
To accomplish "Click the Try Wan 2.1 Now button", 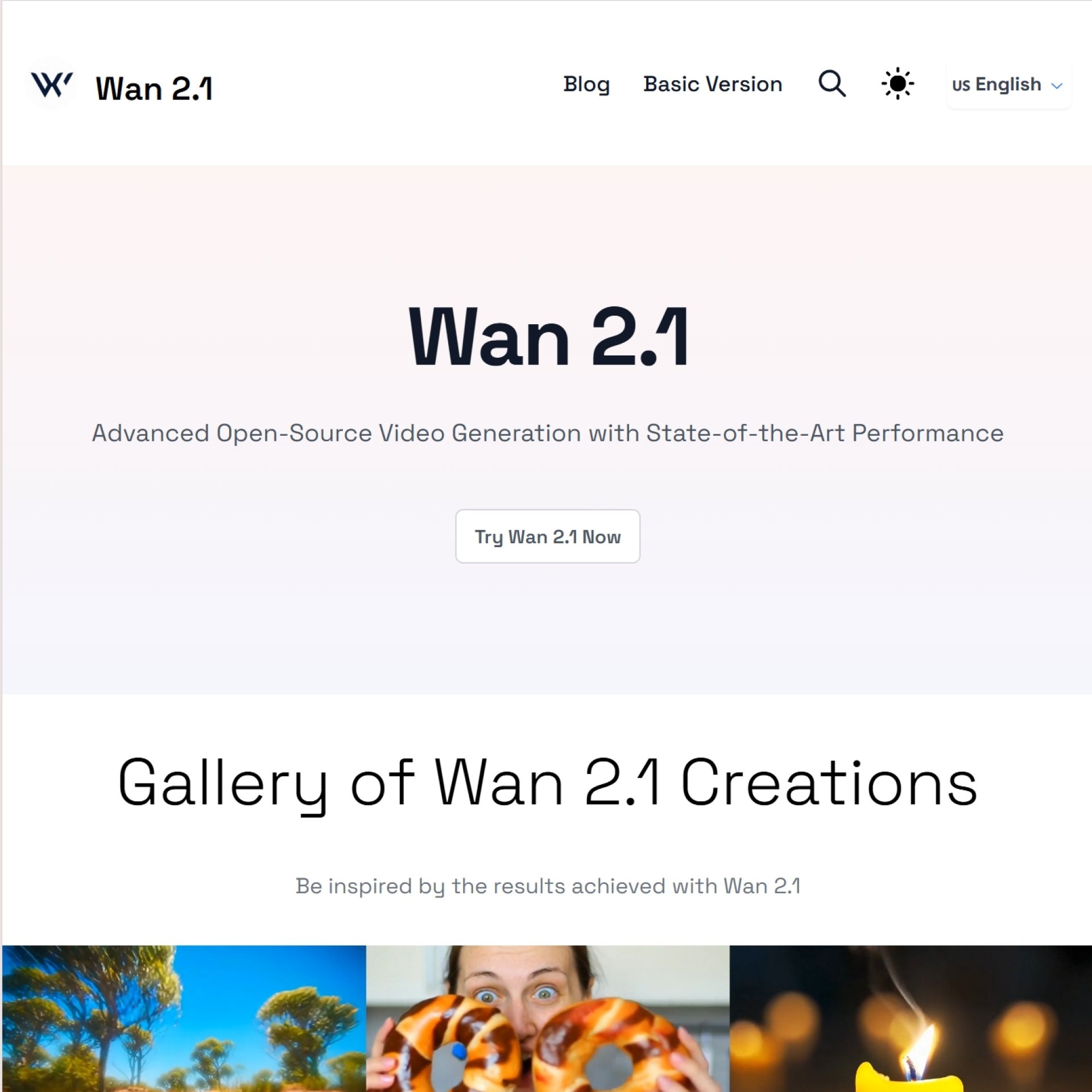I will coord(548,536).
